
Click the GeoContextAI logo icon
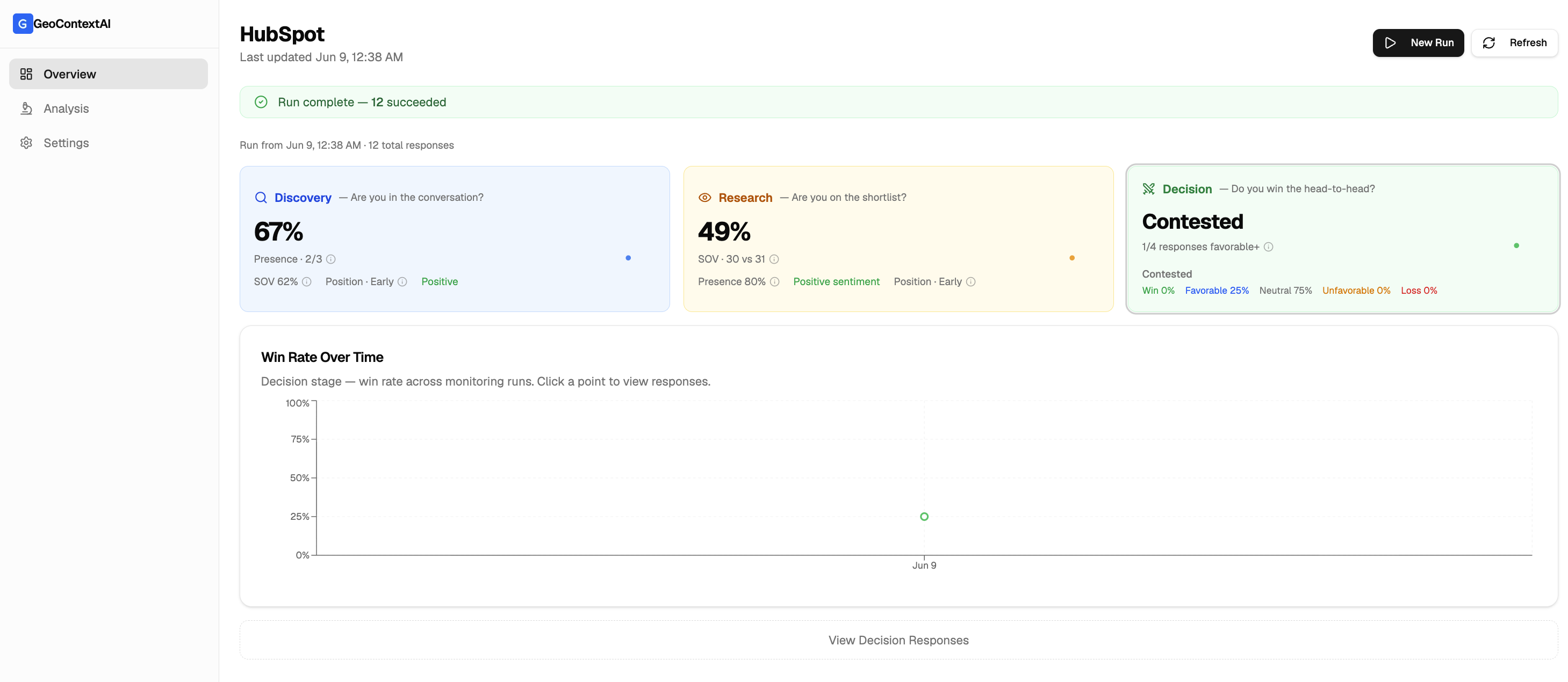(23, 24)
